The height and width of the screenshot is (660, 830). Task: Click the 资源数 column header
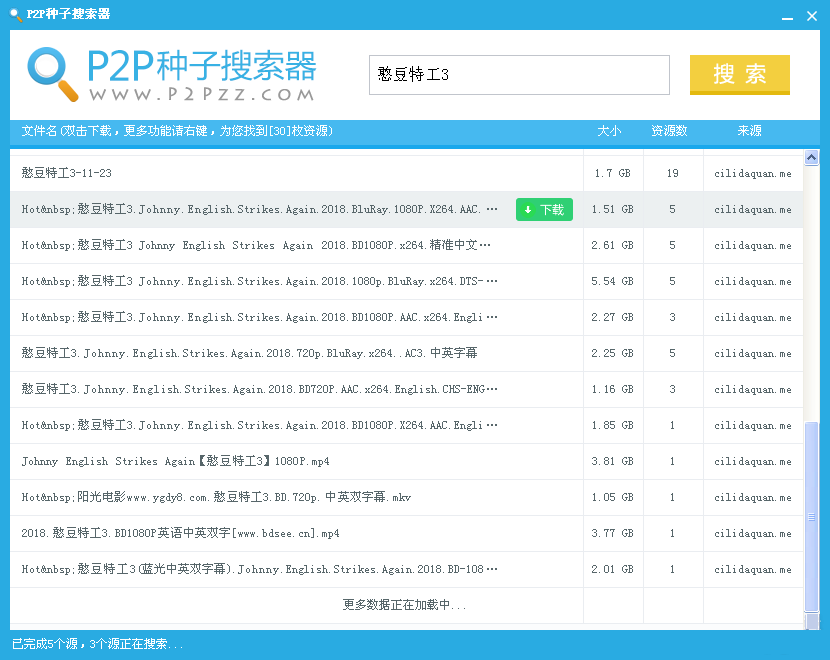click(669, 131)
